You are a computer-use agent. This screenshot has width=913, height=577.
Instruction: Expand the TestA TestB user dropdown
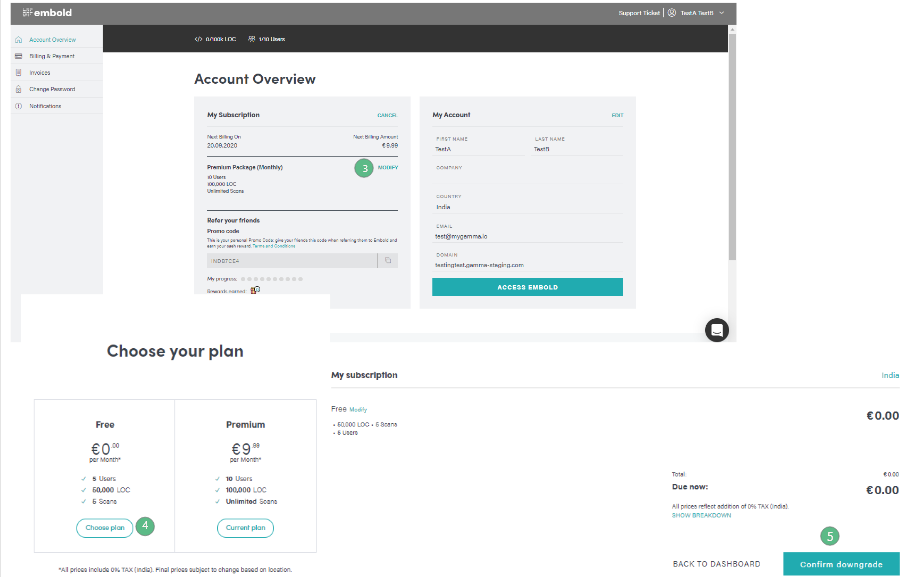pos(721,13)
